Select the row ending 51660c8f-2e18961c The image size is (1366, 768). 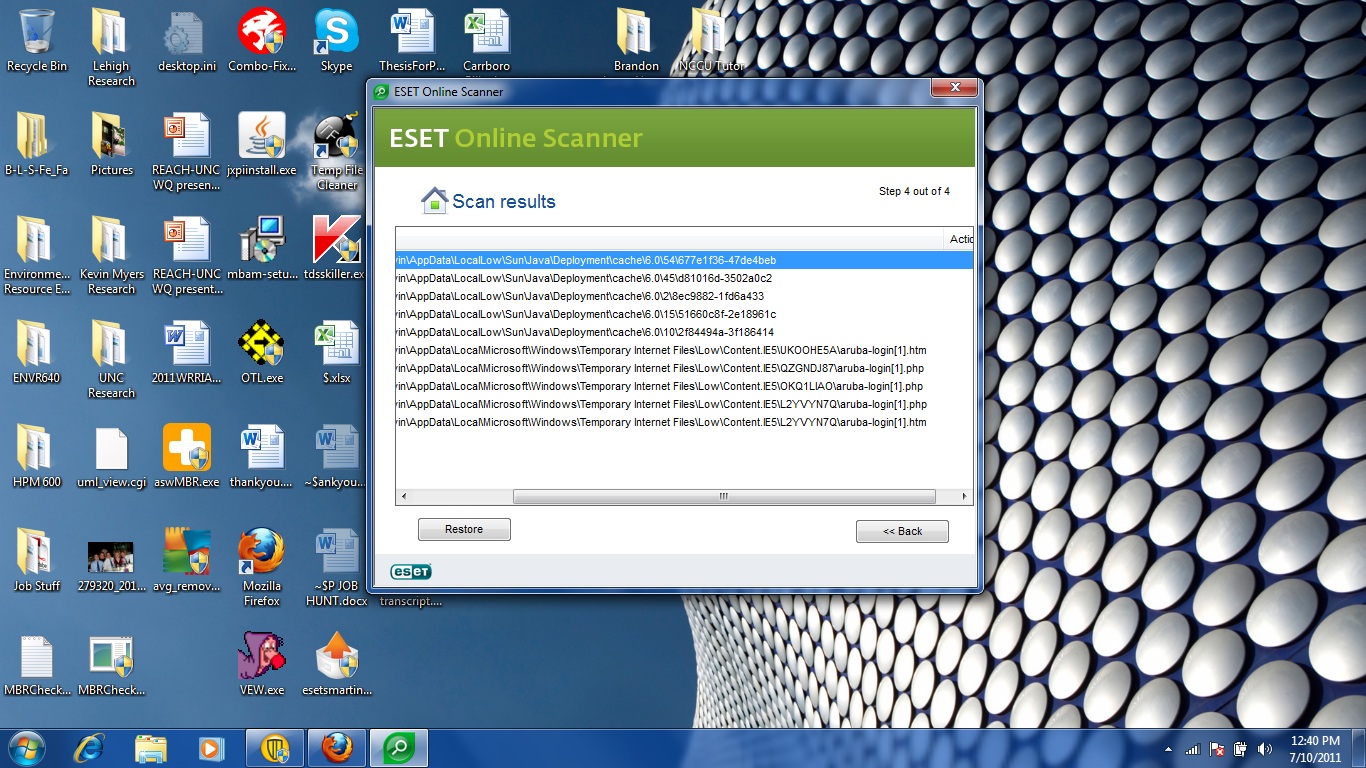[685, 314]
